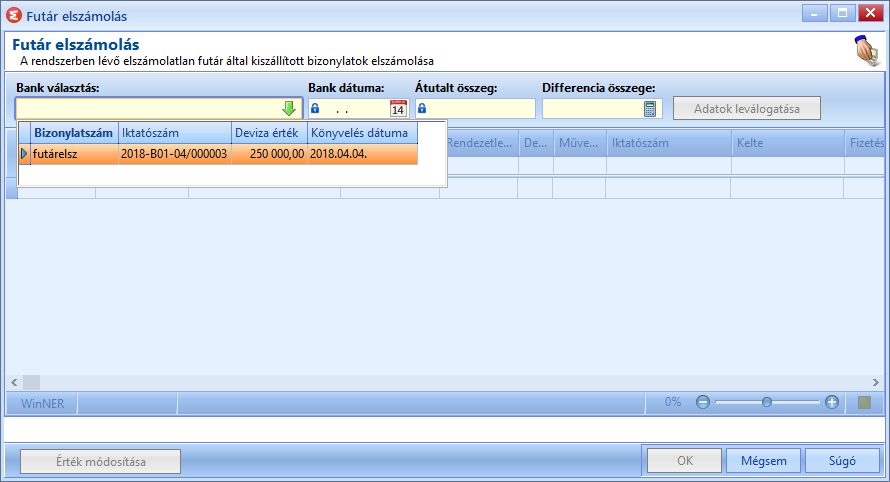Click the lock icon in Bank dátuma field

(x=315, y=108)
